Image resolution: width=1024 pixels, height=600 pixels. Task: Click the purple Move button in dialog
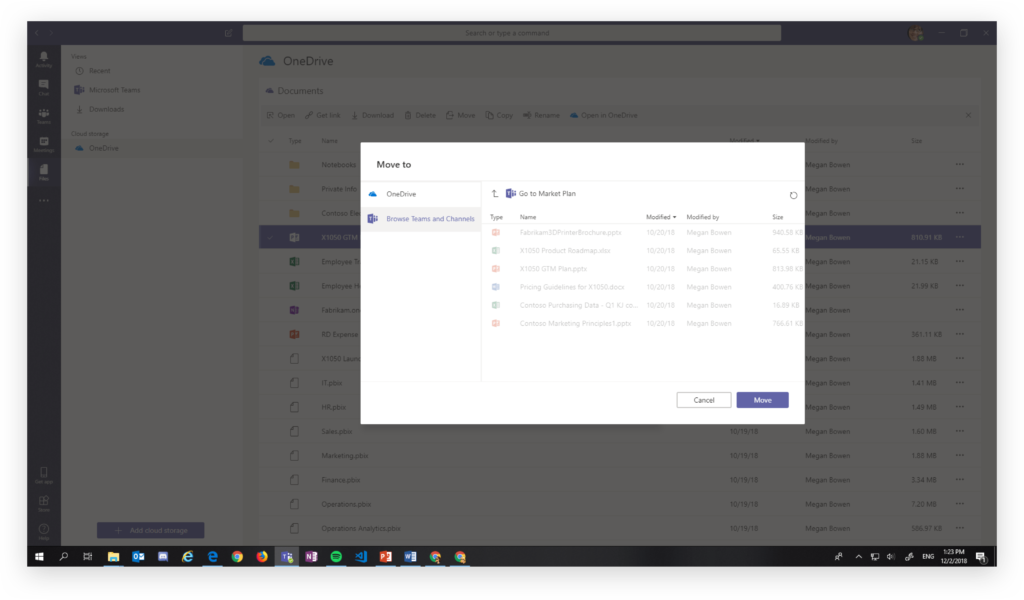(762, 400)
